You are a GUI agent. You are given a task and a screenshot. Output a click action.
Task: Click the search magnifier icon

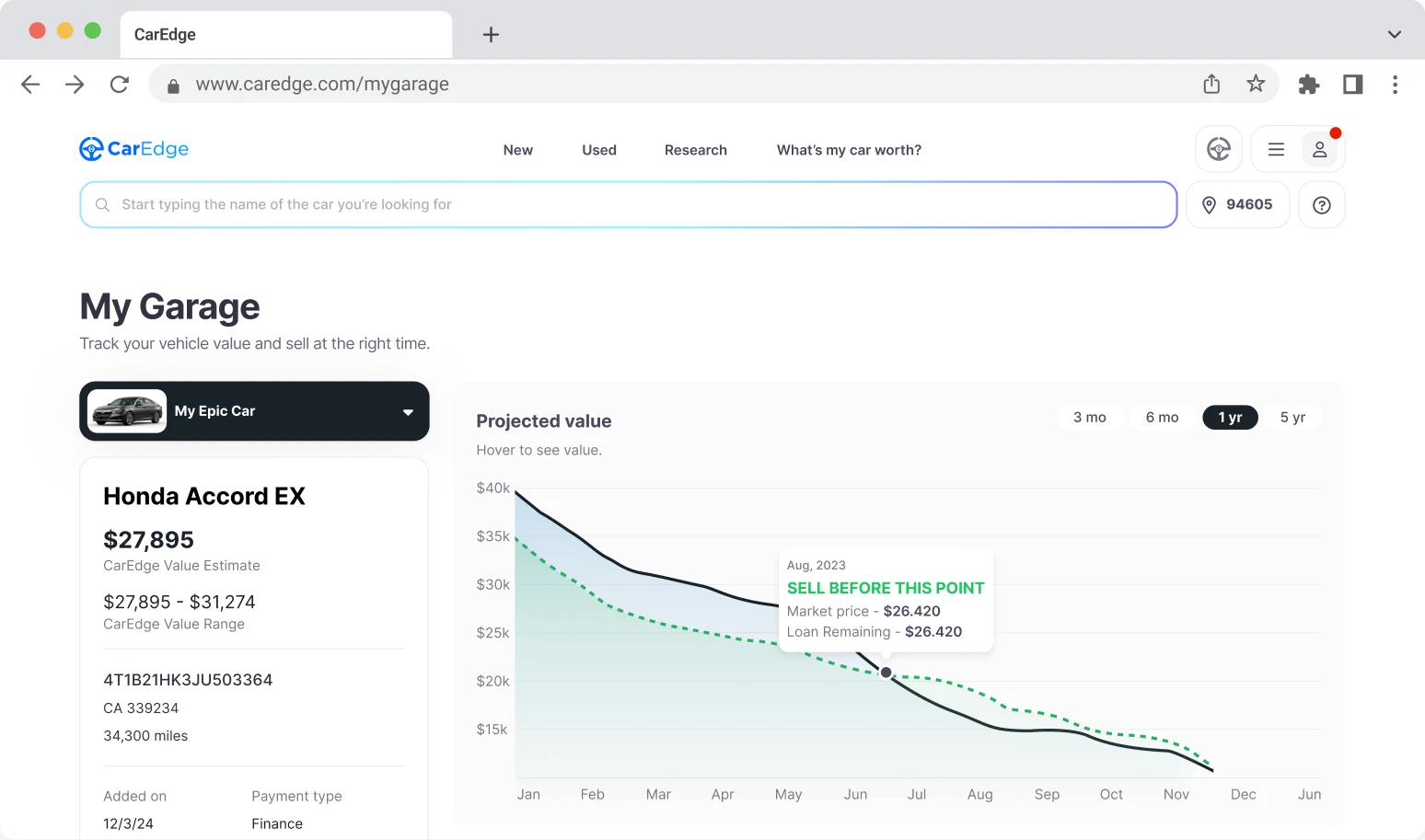click(x=102, y=204)
